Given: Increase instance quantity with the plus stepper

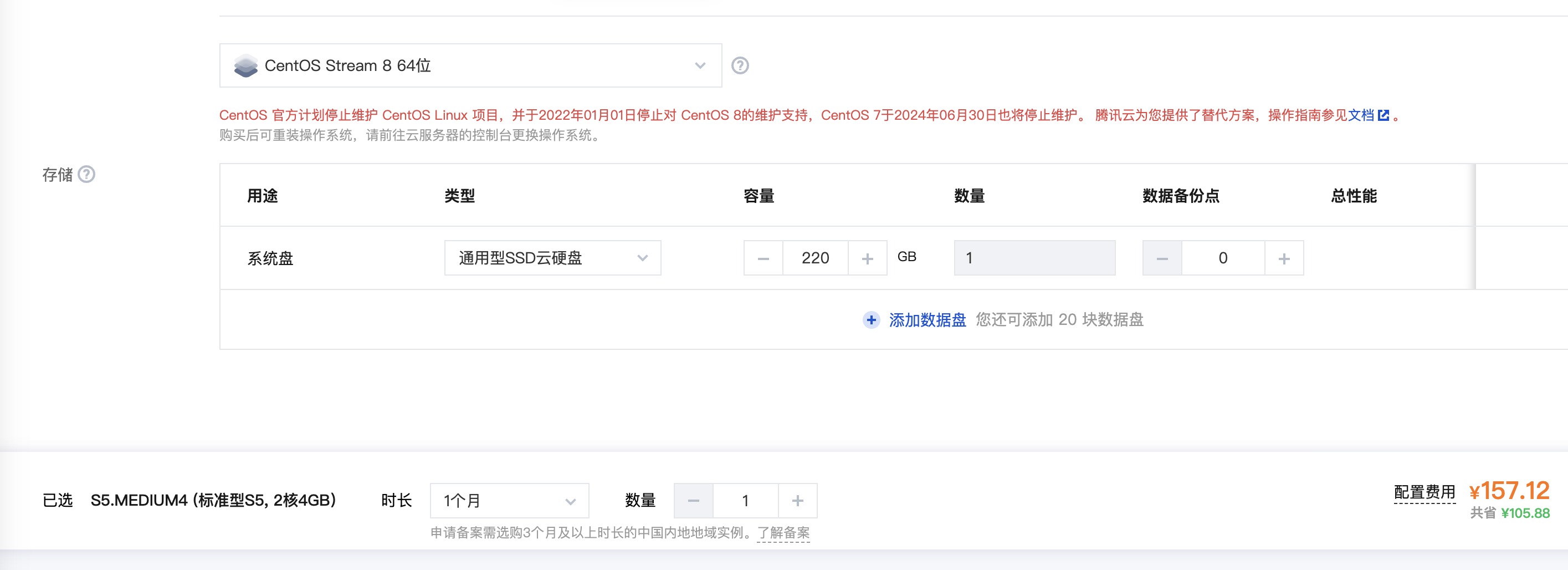Looking at the screenshot, I should (797, 500).
